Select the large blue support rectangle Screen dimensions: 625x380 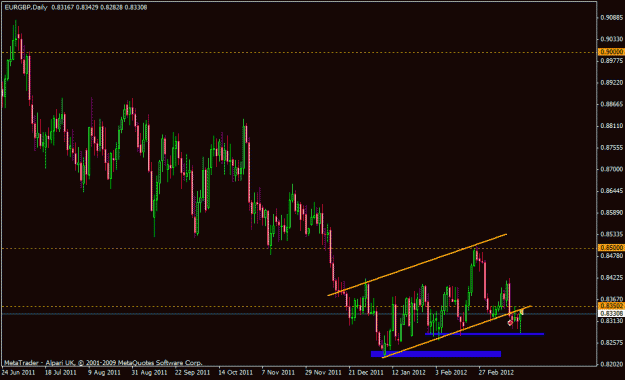pyautogui.click(x=436, y=354)
